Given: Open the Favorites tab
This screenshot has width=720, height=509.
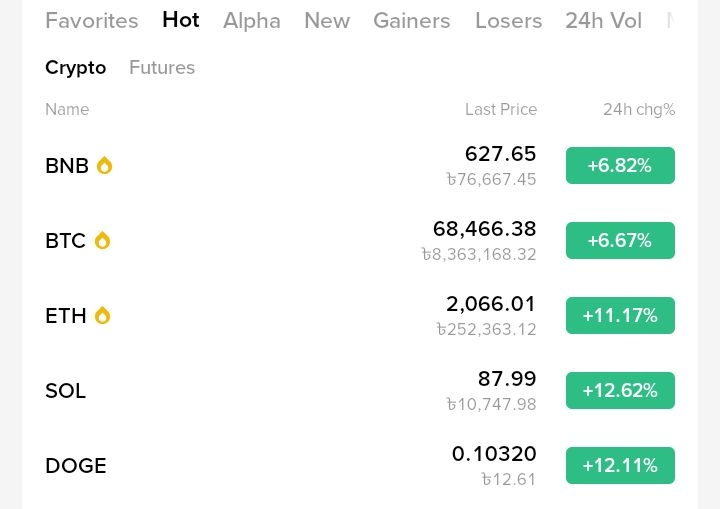Looking at the screenshot, I should click(91, 21).
